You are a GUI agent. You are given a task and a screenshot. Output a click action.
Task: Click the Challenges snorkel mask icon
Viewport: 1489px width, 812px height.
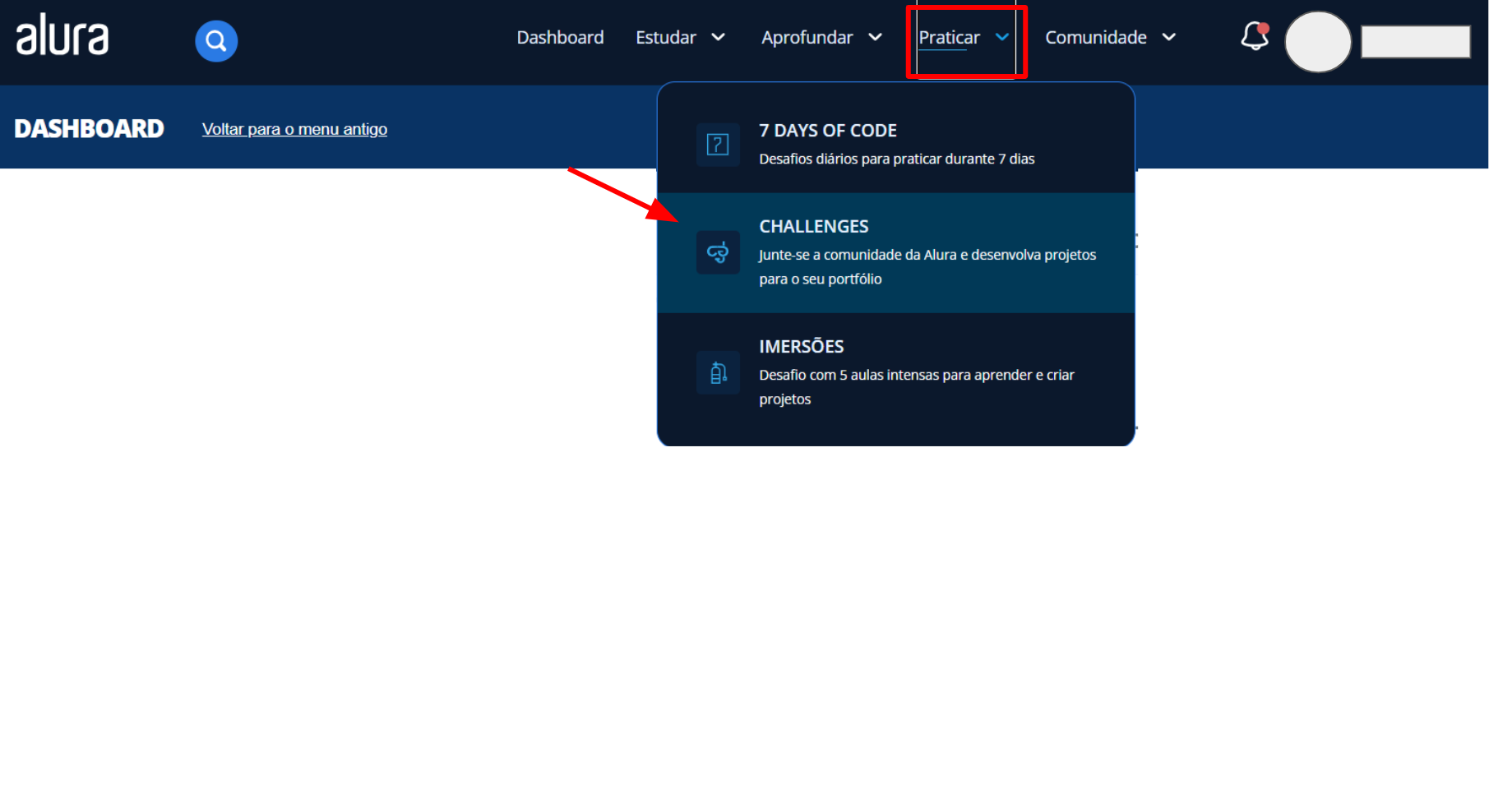point(718,252)
